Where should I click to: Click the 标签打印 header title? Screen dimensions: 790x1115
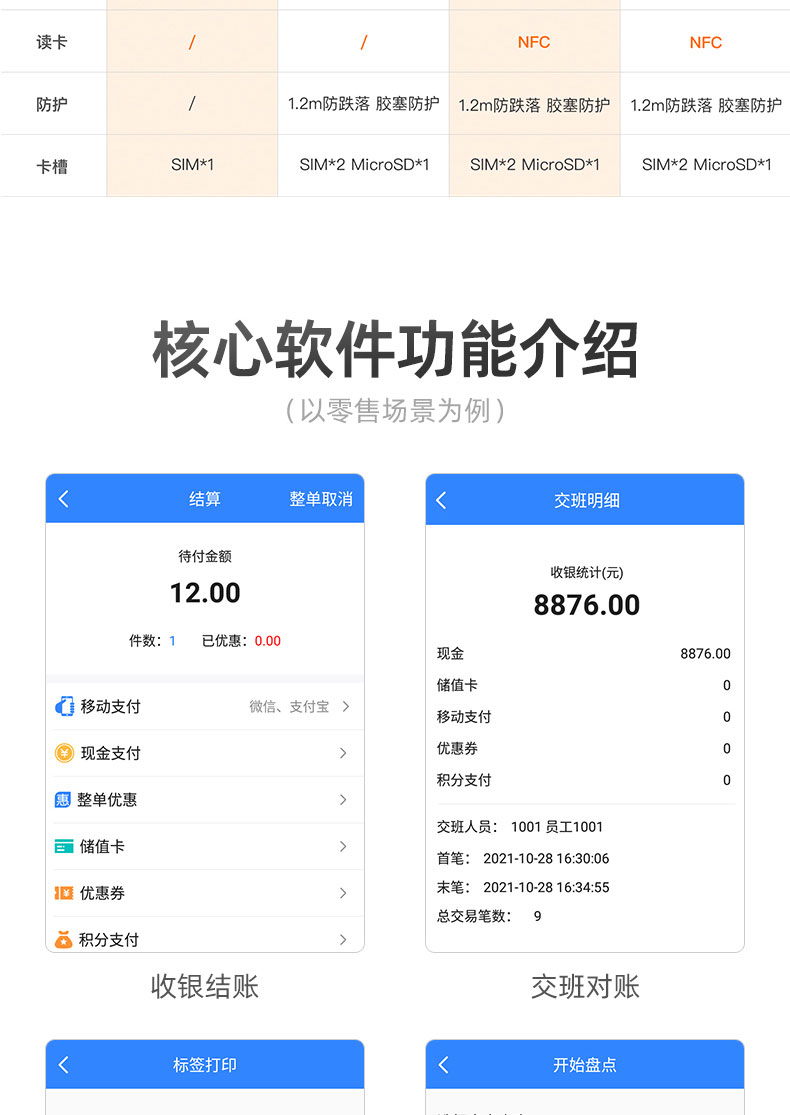[205, 1065]
